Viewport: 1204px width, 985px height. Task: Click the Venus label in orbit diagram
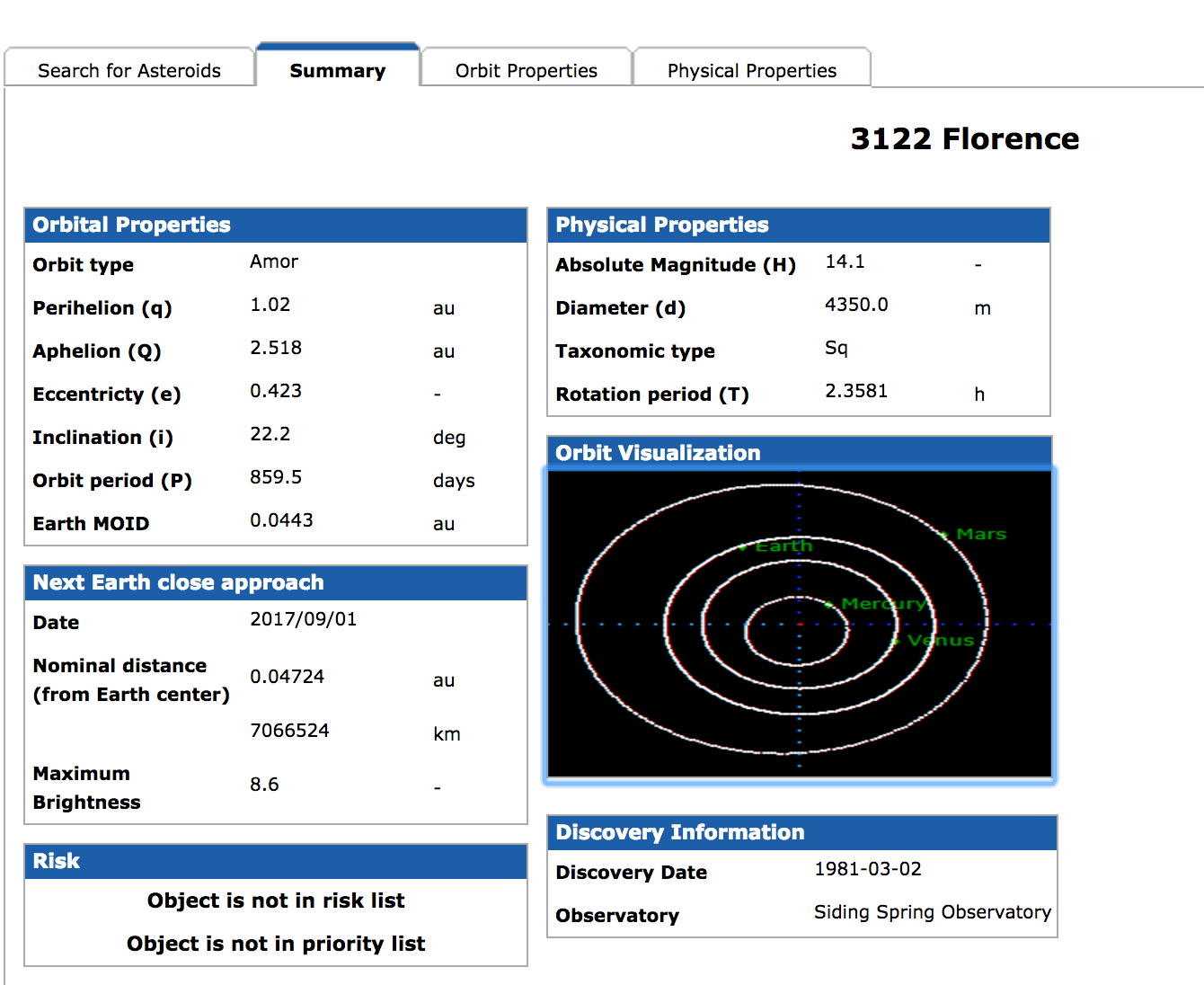pos(941,640)
